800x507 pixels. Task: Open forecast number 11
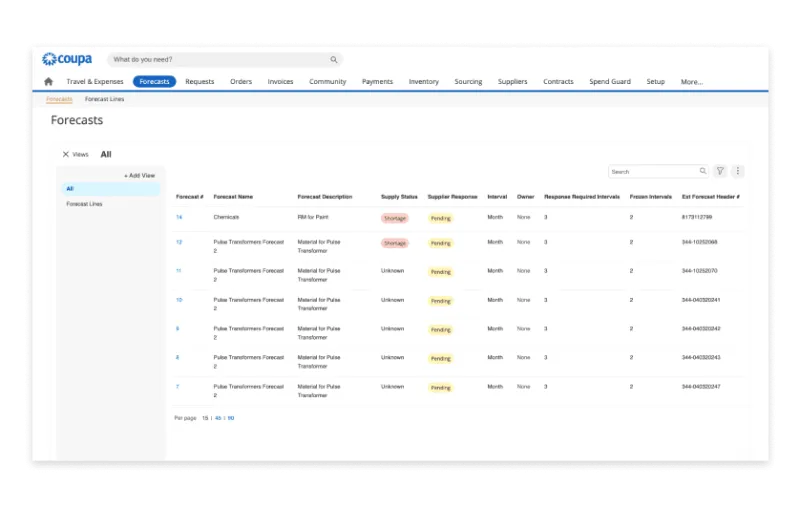tap(179, 271)
